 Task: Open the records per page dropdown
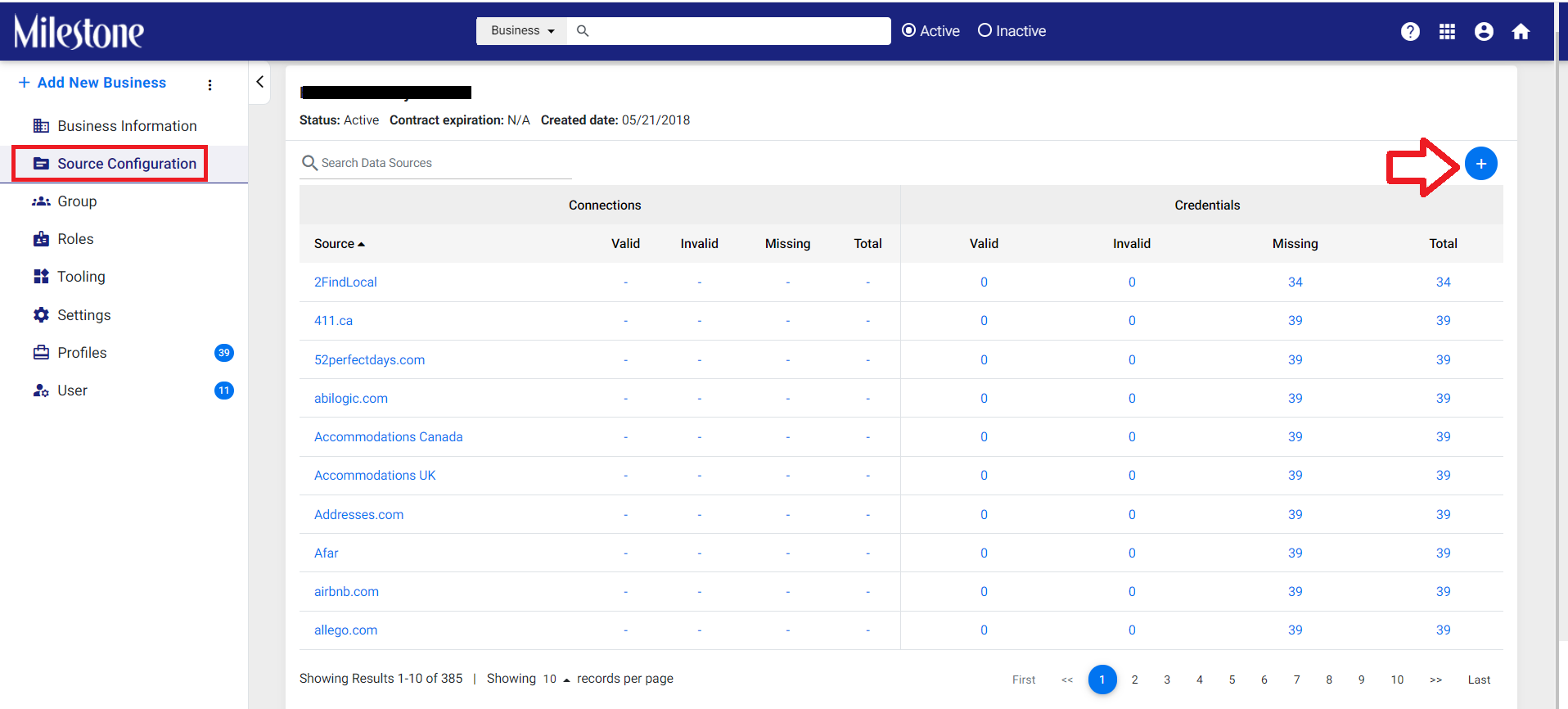click(556, 679)
